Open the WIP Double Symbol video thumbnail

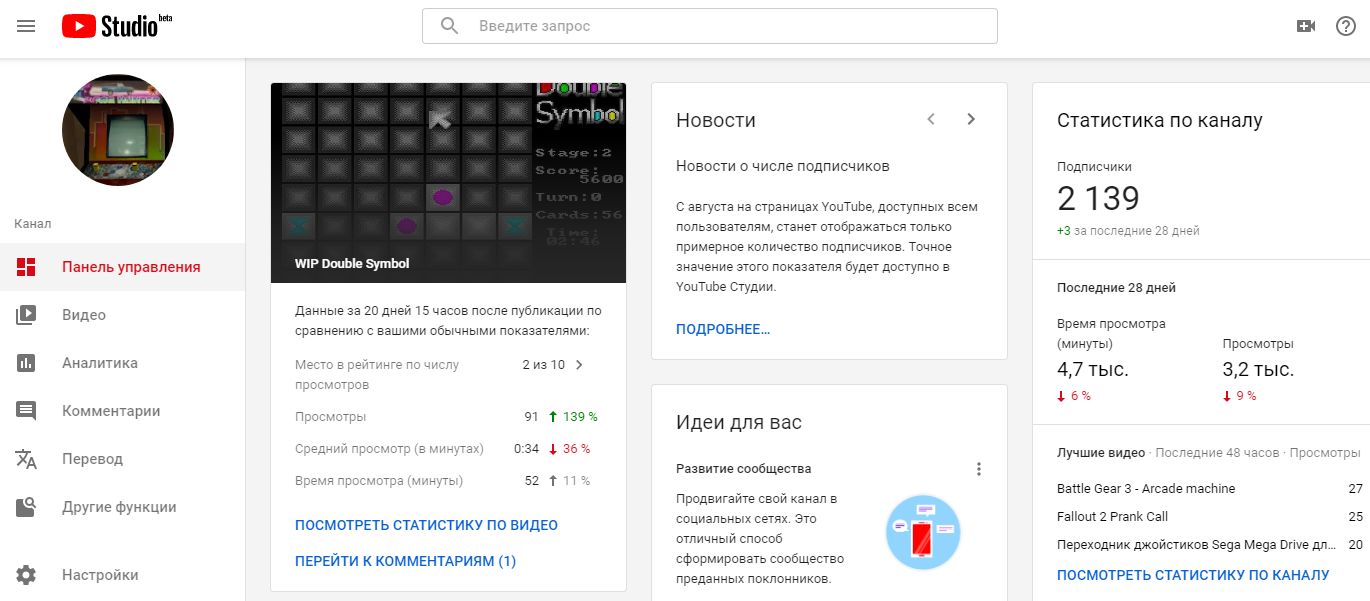(448, 182)
